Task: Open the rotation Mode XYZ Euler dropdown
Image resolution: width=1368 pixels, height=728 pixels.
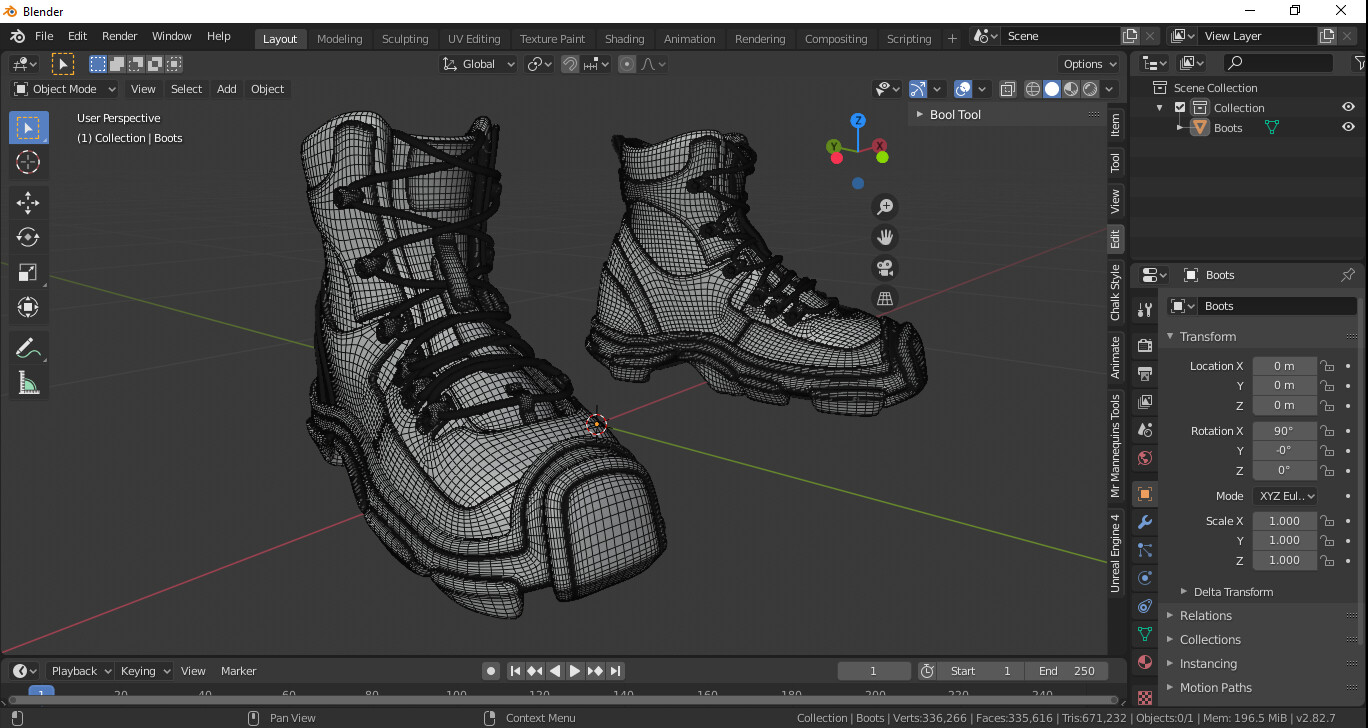Action: (x=1285, y=495)
